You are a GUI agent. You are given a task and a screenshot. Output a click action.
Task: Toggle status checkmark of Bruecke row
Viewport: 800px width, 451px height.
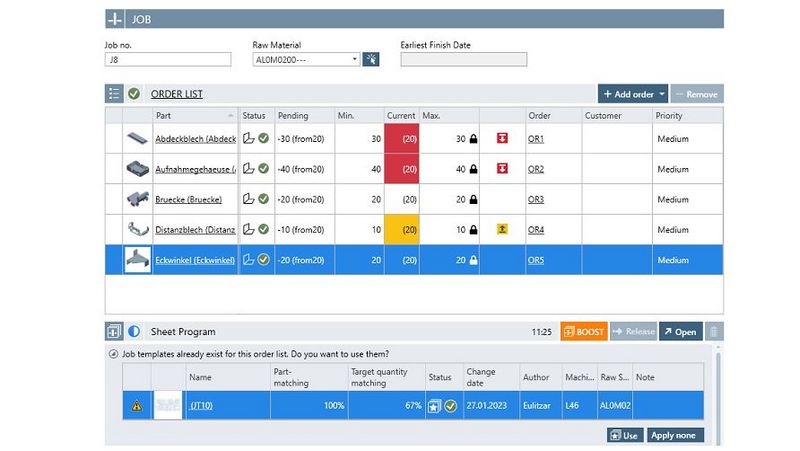[264, 199]
